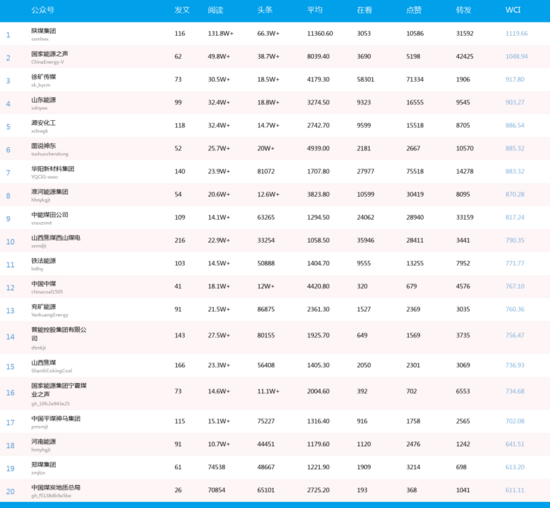
Task: Click account ID ChinaEnergy-V
Action: coord(48,62)
